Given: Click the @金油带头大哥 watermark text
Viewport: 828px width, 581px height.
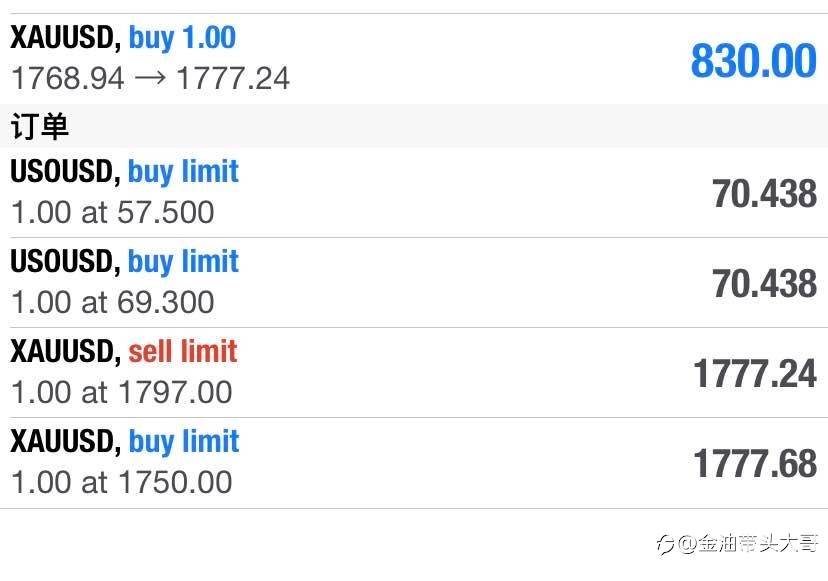Looking at the screenshot, I should pyautogui.click(x=748, y=543).
